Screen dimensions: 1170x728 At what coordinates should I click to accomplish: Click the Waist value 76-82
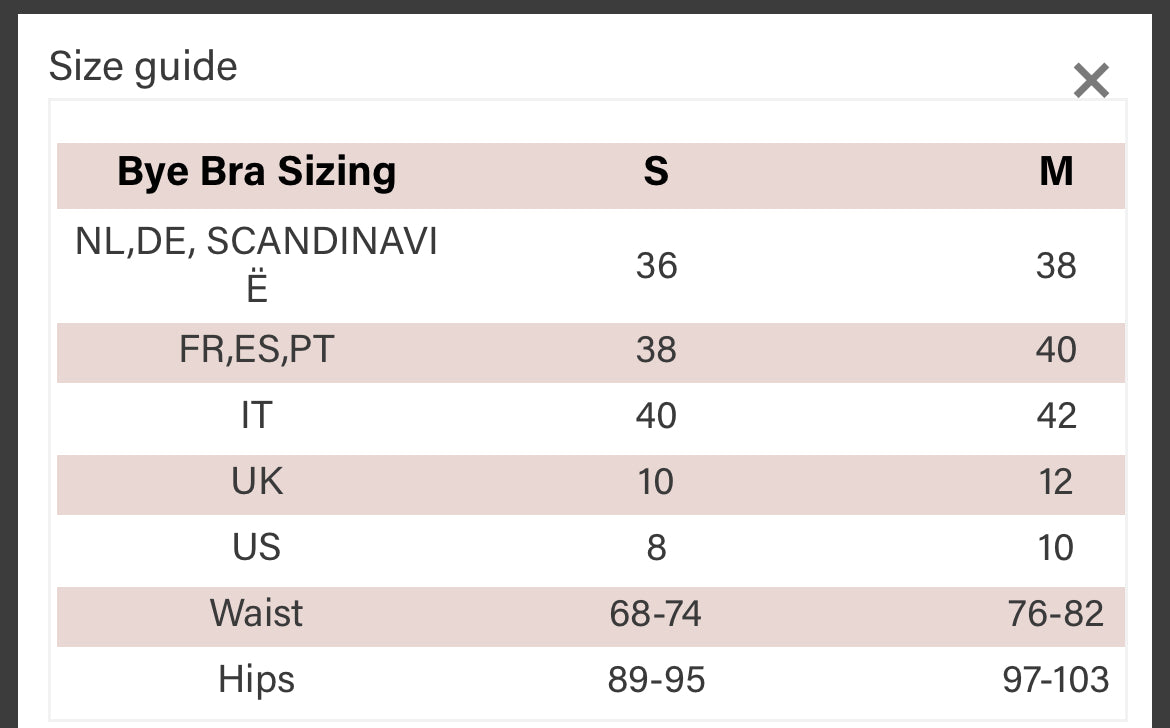1056,613
